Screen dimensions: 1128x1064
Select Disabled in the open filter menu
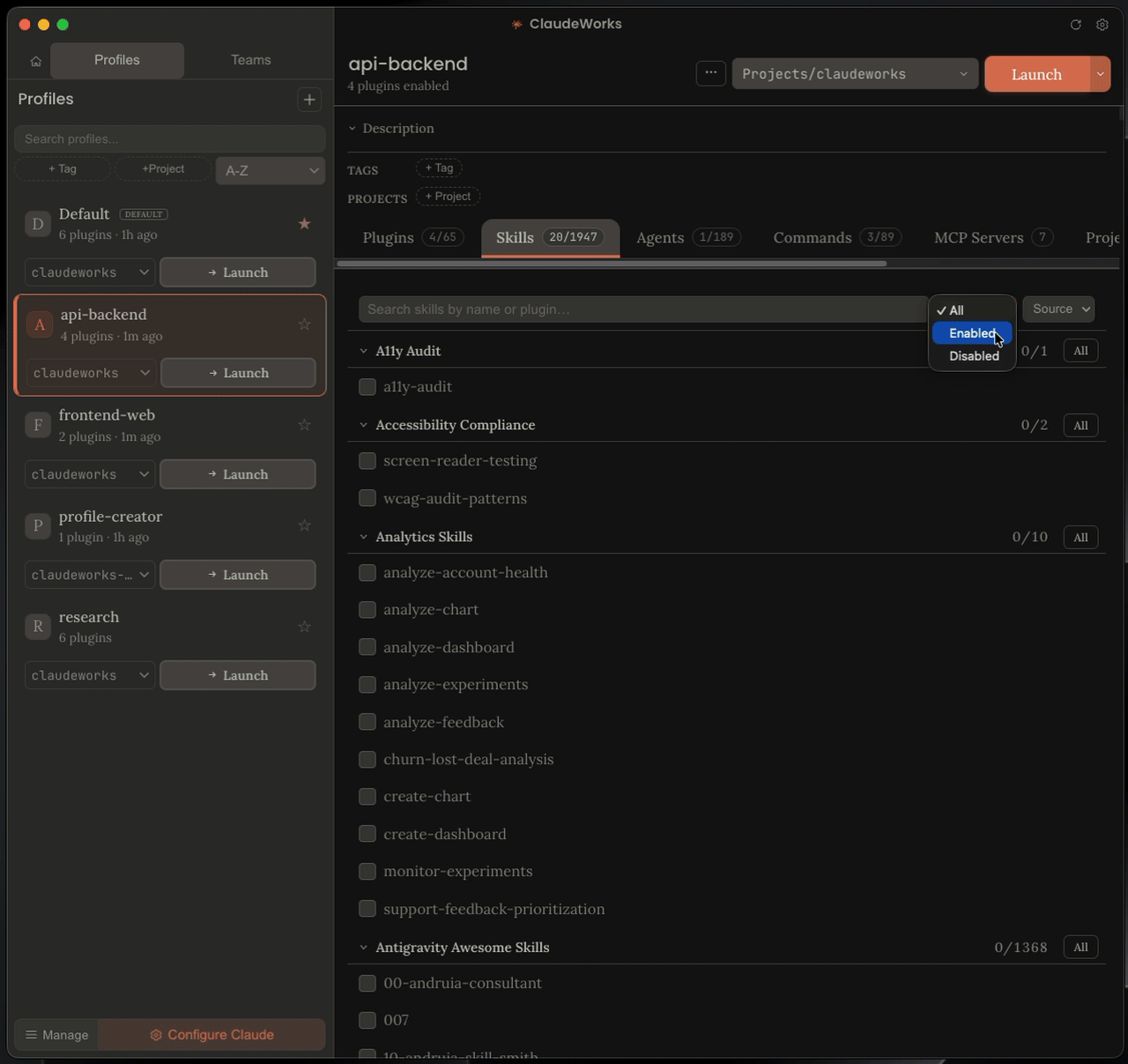click(973, 356)
